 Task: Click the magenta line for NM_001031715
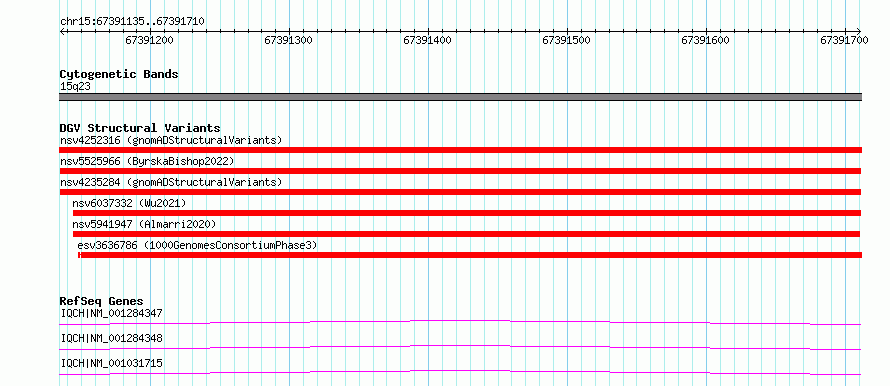click(x=460, y=372)
